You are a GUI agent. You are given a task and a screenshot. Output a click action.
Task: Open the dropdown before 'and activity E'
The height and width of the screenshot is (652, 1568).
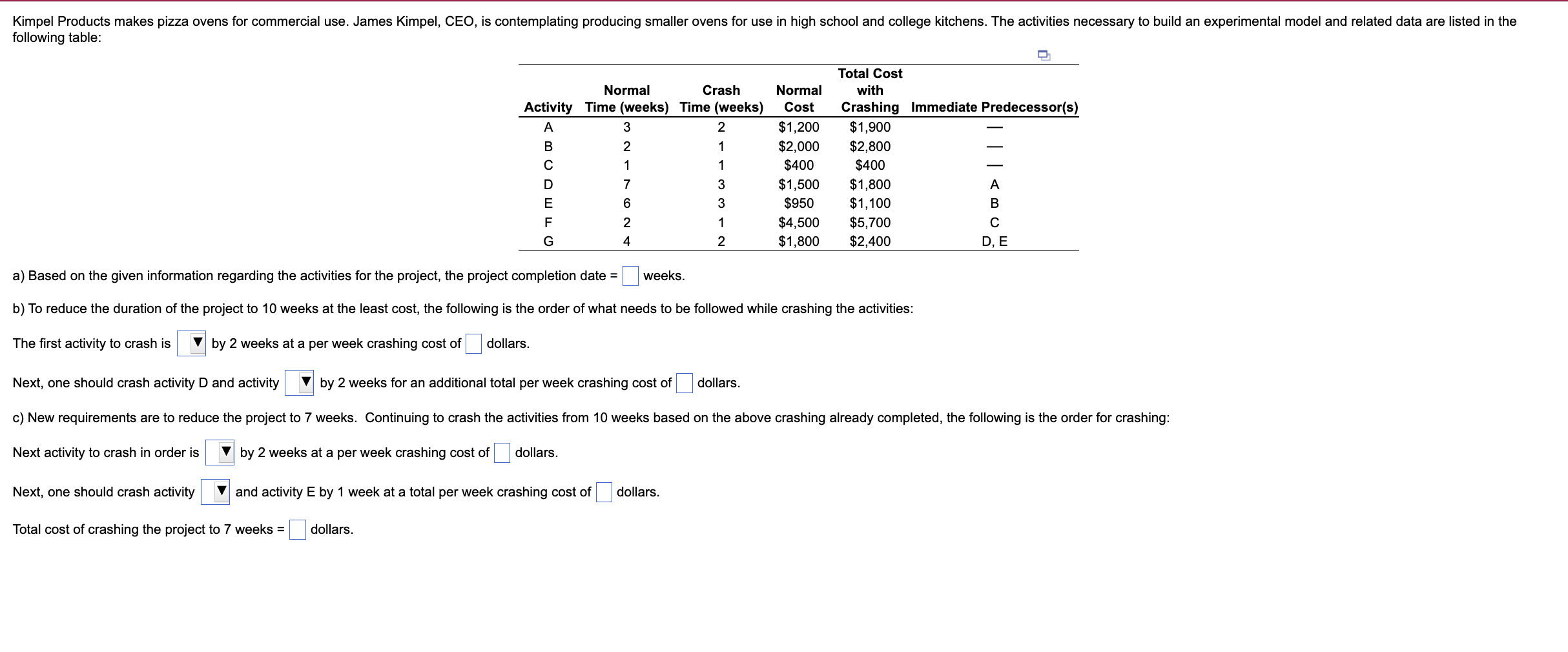[215, 492]
